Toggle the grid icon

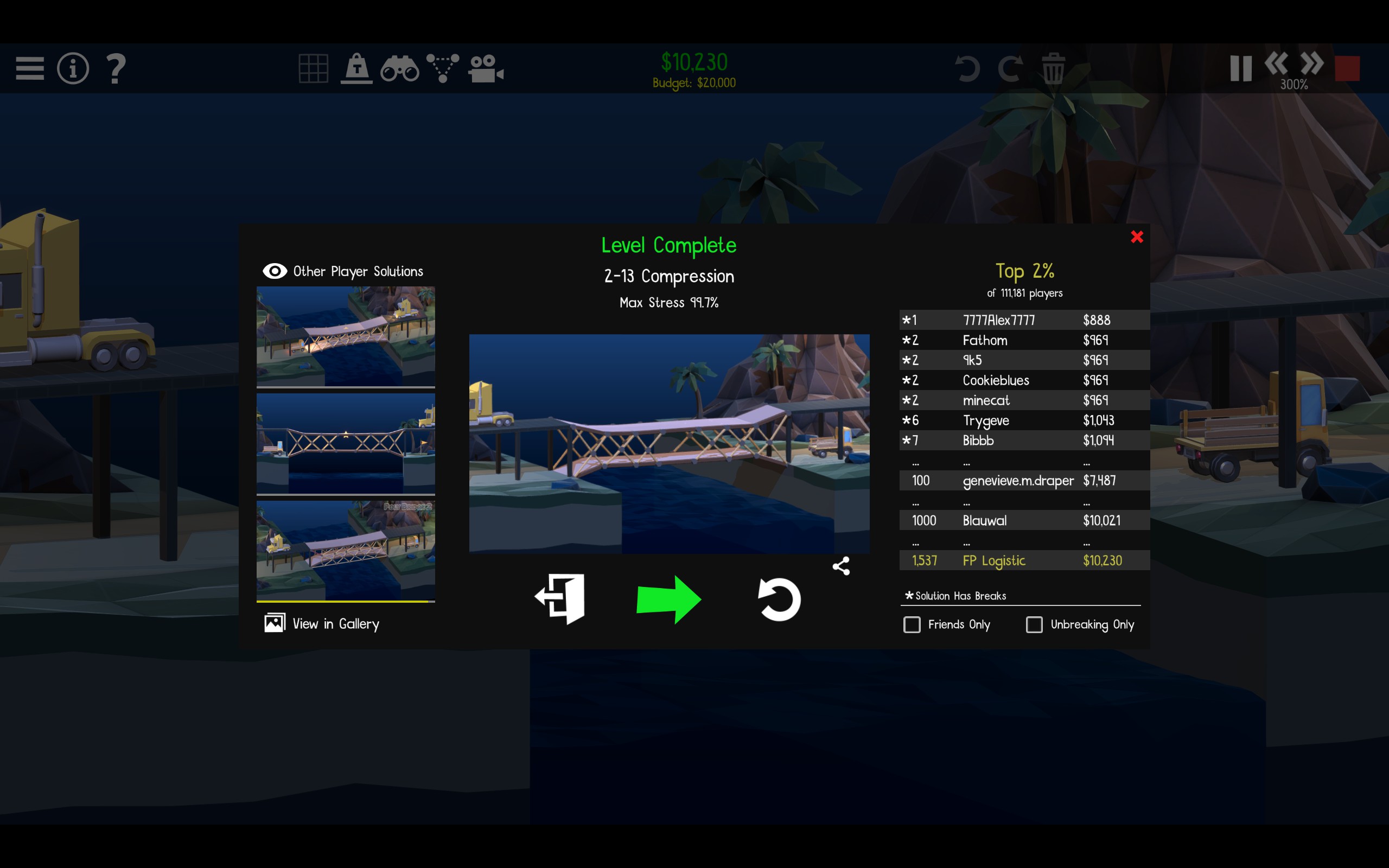(x=314, y=68)
